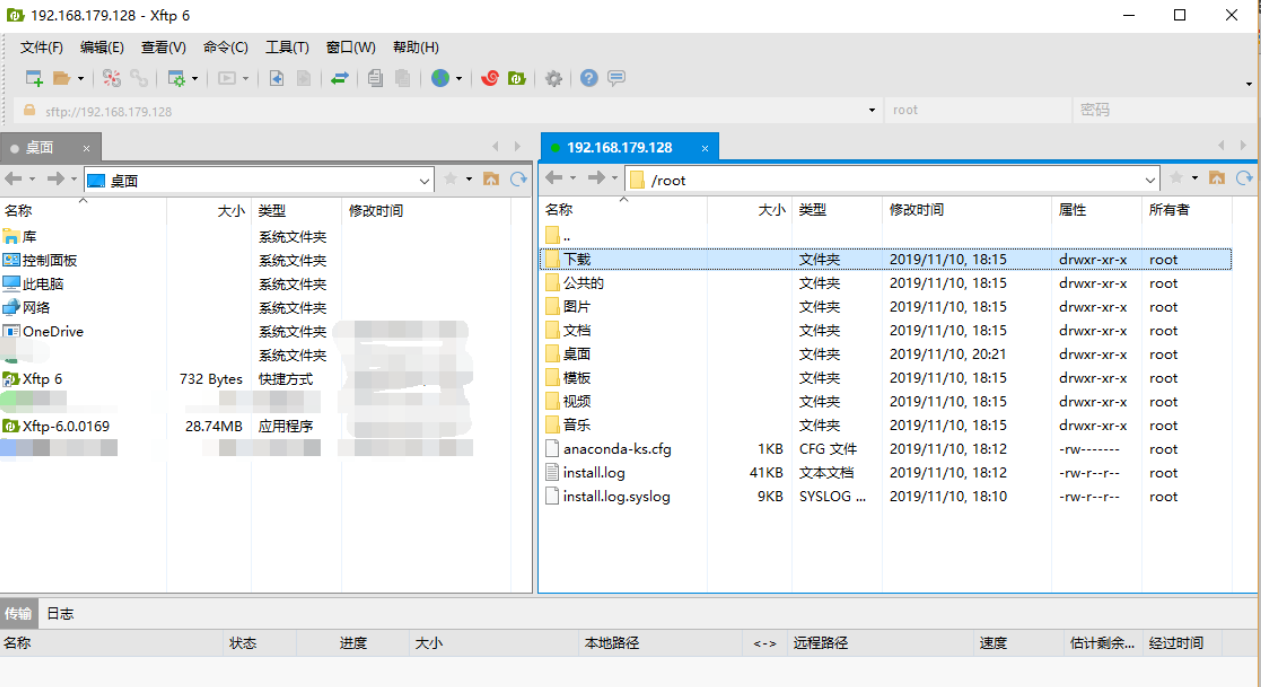The height and width of the screenshot is (687, 1261).
Task: Click the globe icon in the toolbar
Action: [440, 78]
